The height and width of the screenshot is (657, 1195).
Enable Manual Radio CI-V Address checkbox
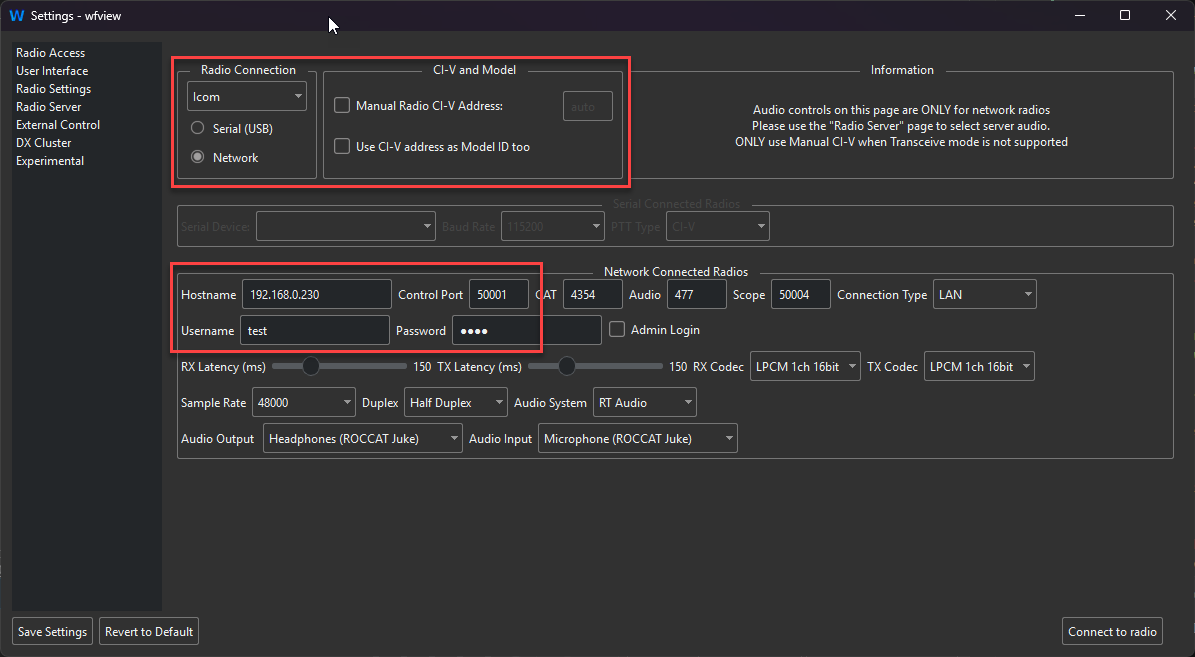click(x=342, y=105)
